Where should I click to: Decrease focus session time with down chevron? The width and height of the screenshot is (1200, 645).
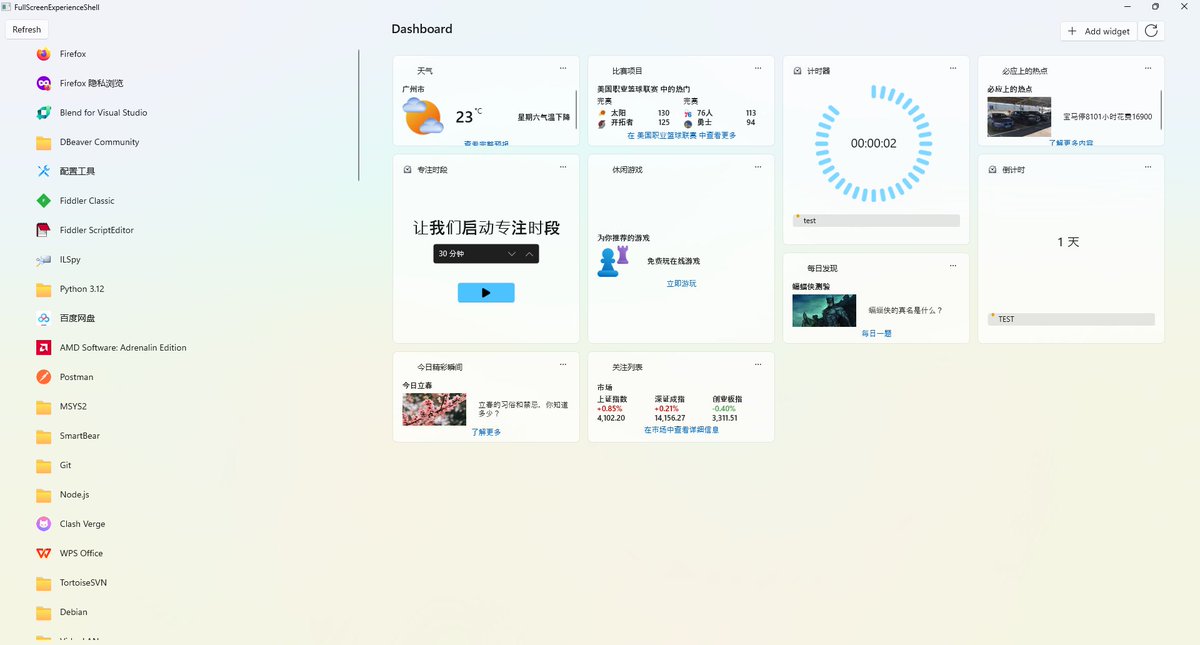pos(512,255)
